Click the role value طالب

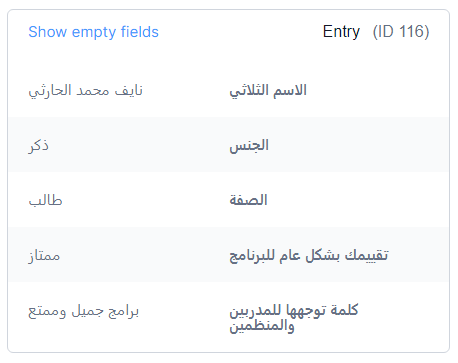coord(45,201)
